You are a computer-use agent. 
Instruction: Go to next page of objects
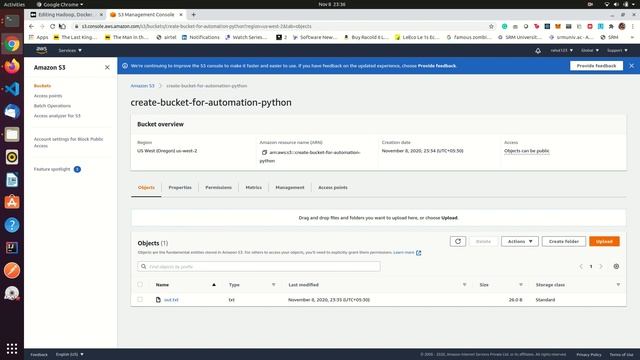pyautogui.click(x=601, y=266)
